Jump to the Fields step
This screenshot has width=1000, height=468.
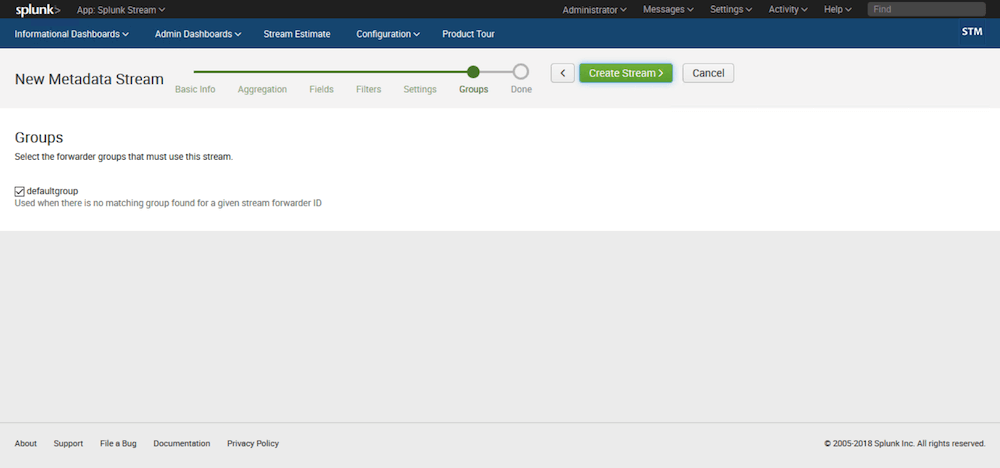coord(321,89)
